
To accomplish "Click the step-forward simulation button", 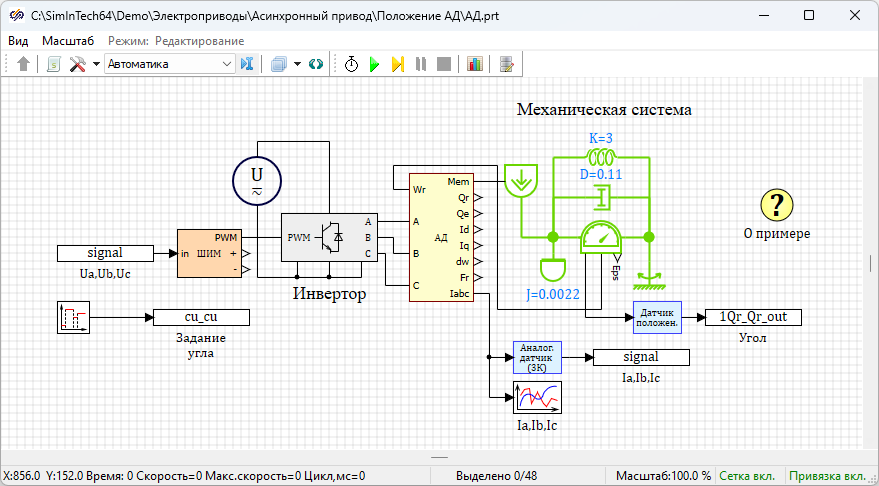I will 397,64.
